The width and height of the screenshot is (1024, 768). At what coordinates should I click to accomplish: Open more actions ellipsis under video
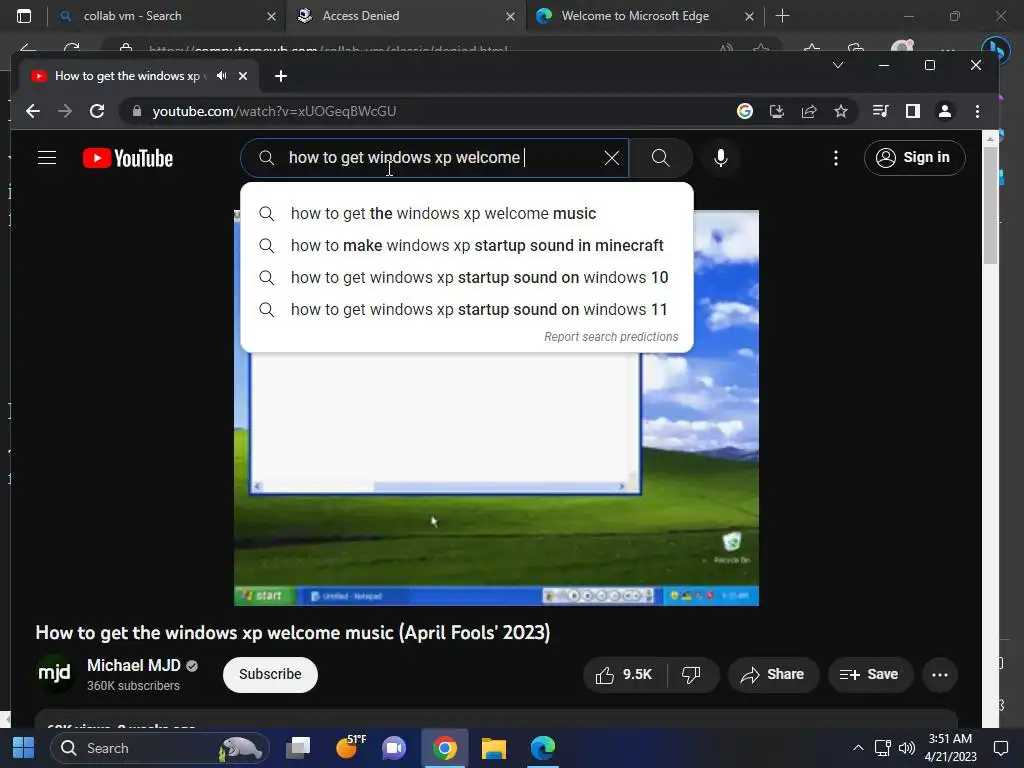coord(940,675)
